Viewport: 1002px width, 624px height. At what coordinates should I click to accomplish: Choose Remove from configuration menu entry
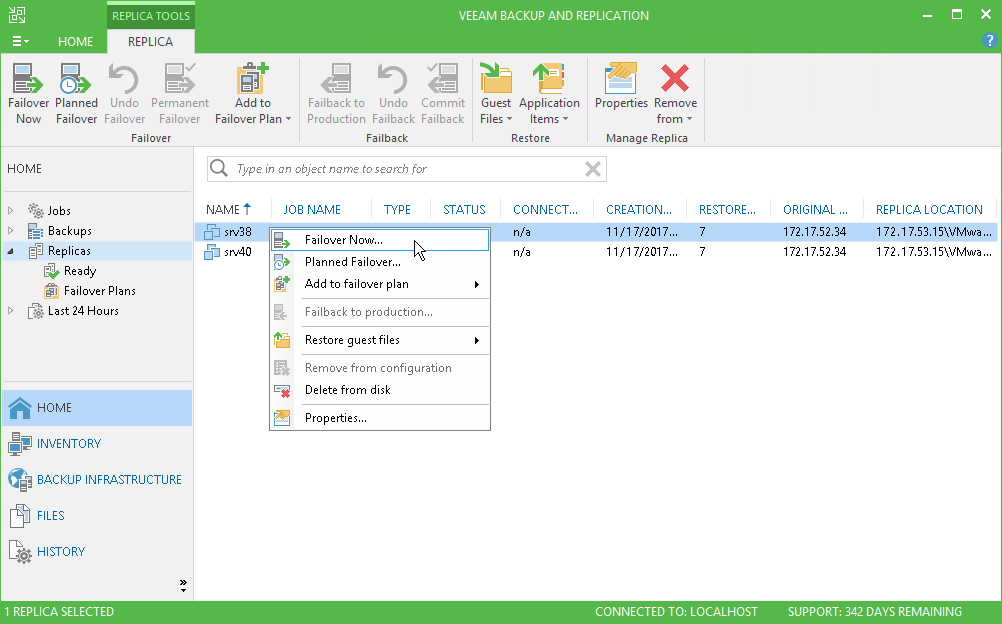click(x=380, y=368)
